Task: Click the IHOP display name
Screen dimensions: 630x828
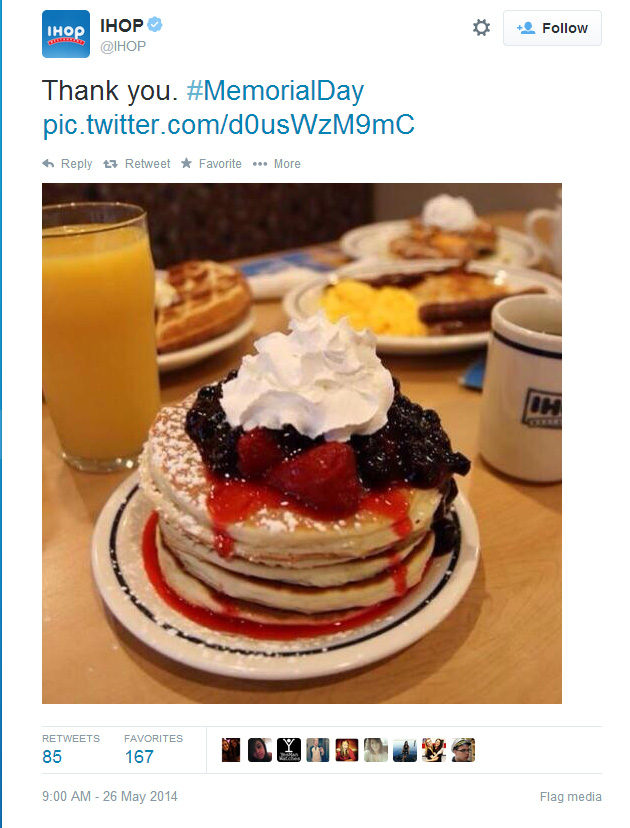Action: (x=121, y=25)
